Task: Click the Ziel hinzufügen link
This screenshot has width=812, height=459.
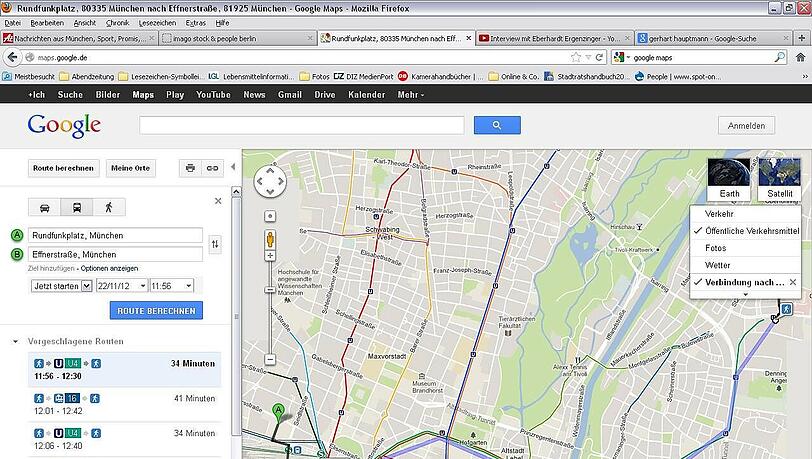Action: point(51,268)
